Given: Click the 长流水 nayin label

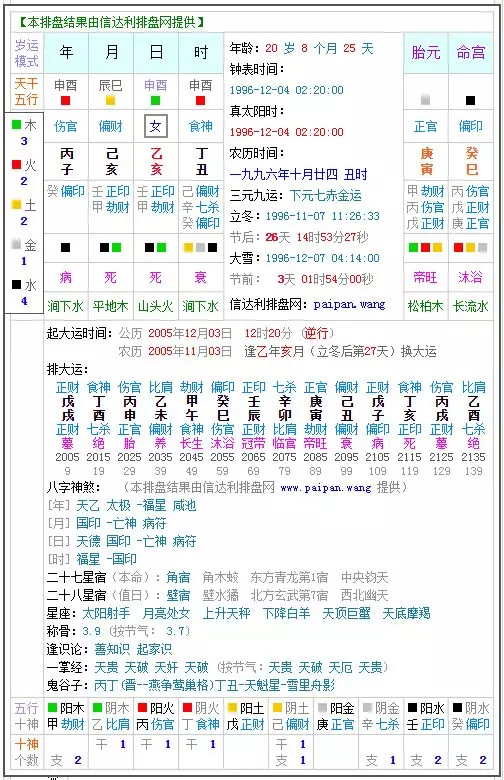Looking at the screenshot, I should coord(471,306).
